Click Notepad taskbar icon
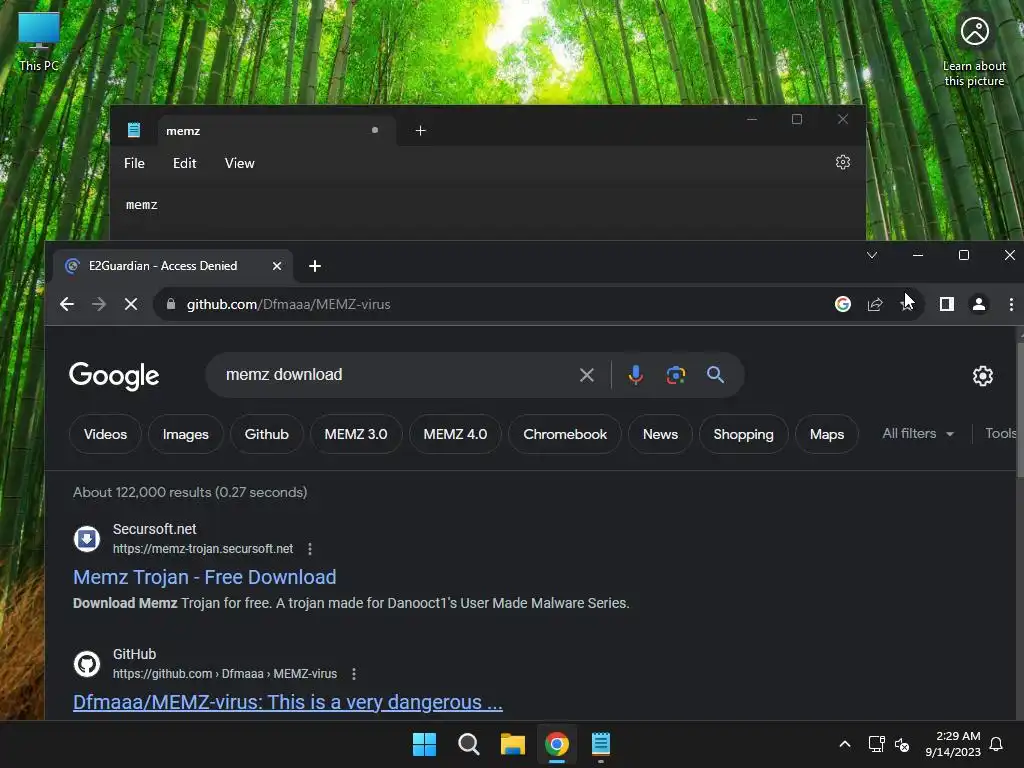The image size is (1024, 768). [x=601, y=744]
